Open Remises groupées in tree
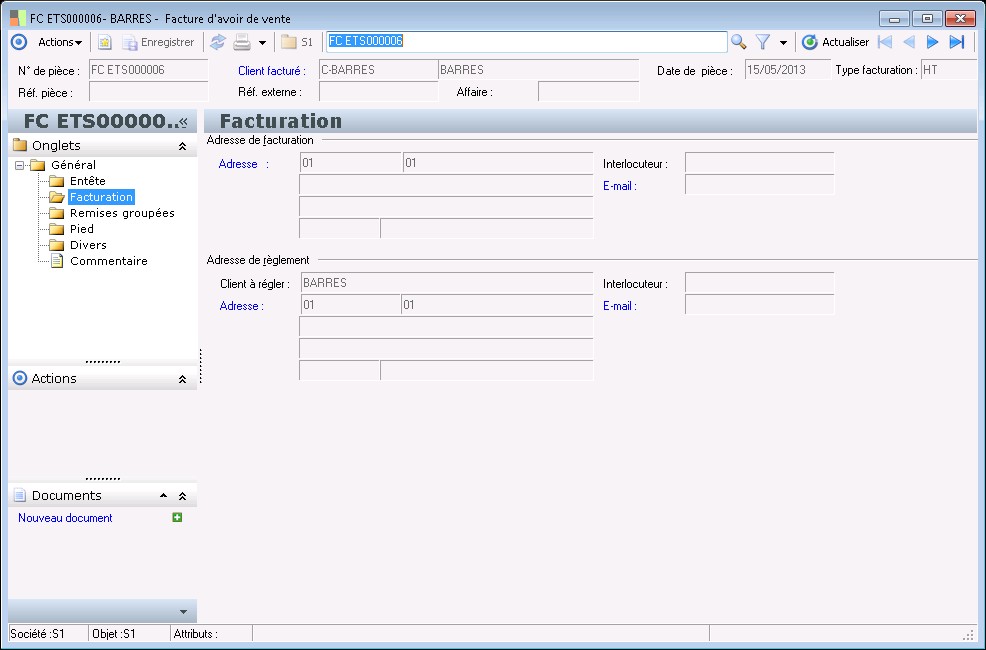 click(x=122, y=213)
